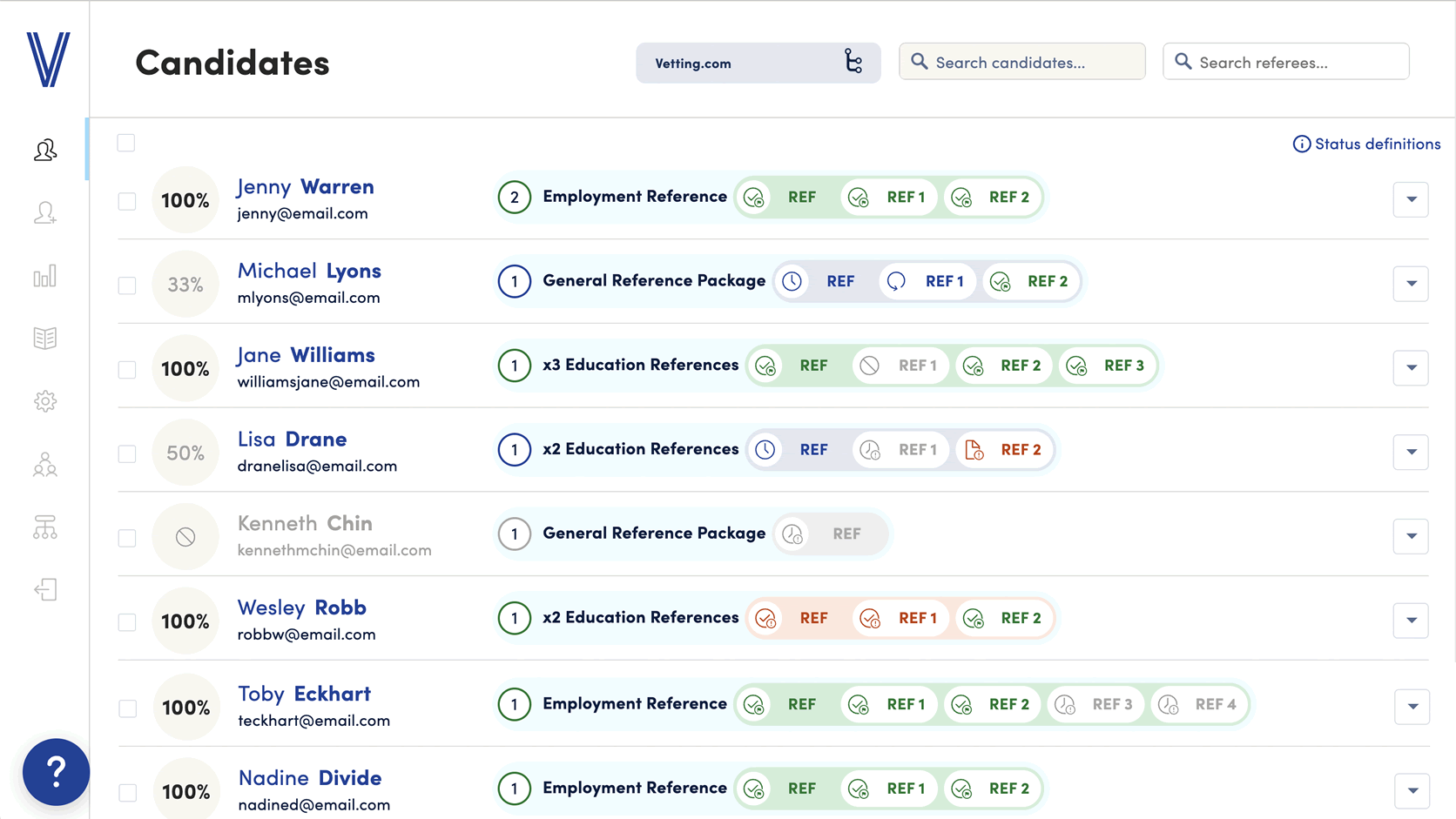
Task: Open the organization hierarchy sidebar icon
Action: click(x=45, y=527)
